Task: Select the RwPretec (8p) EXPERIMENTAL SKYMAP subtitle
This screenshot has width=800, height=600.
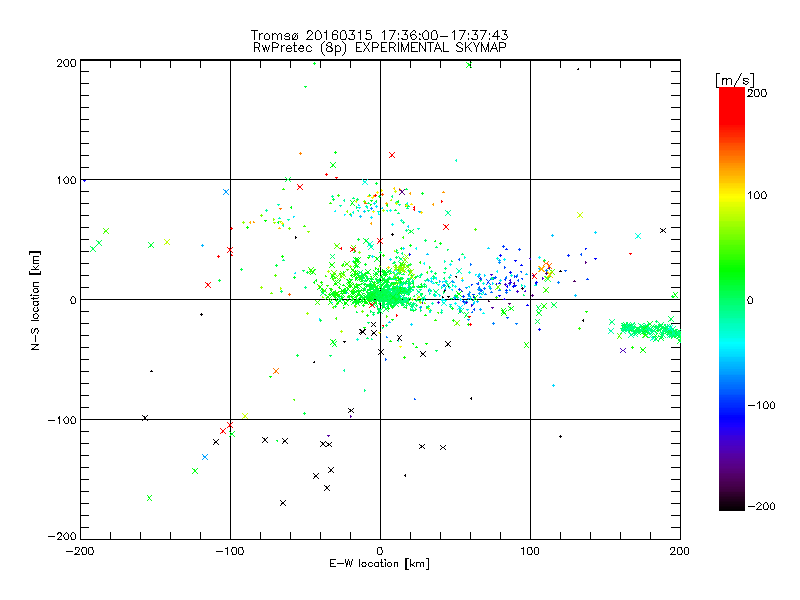Action: coord(380,47)
